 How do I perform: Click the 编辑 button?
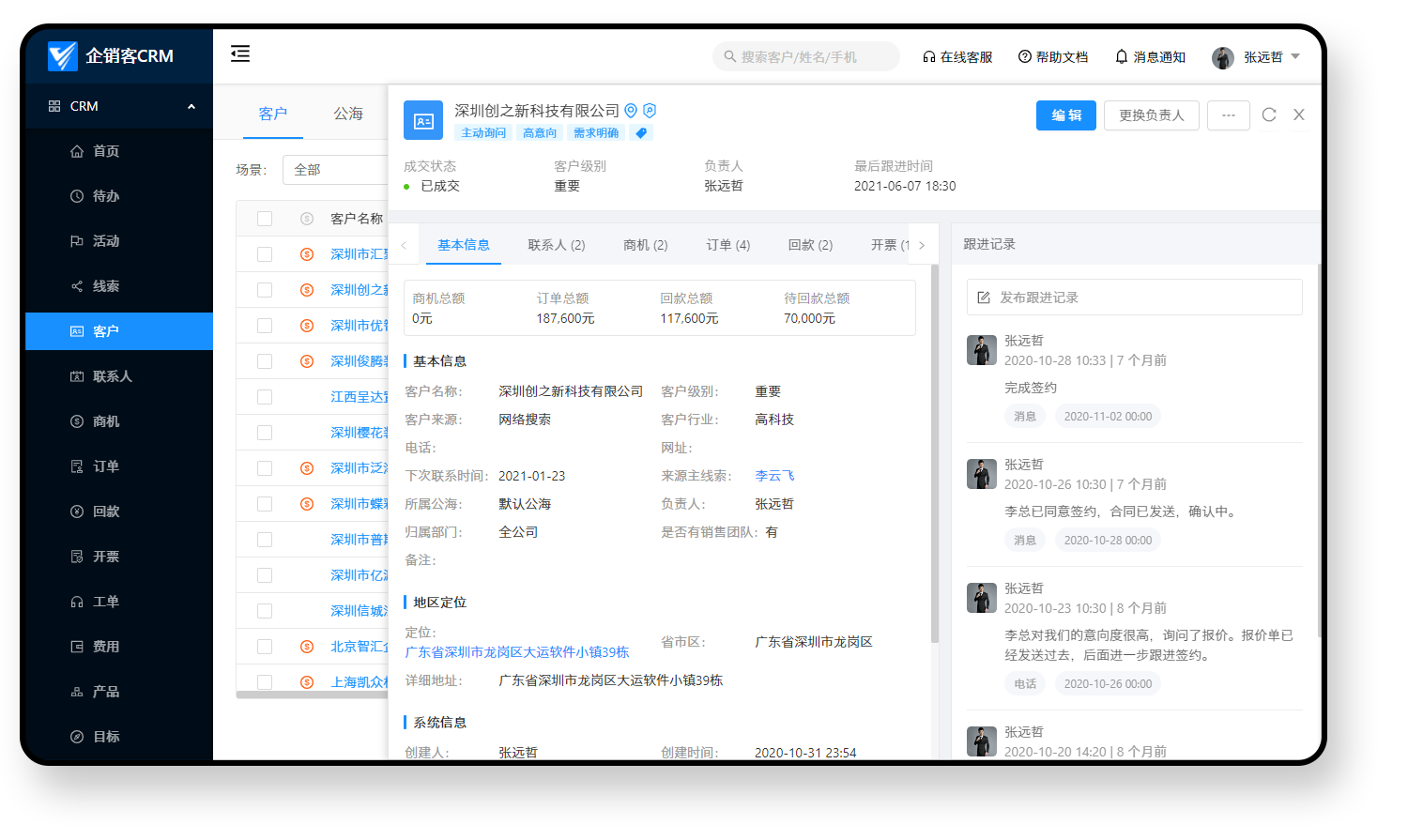pyautogui.click(x=1066, y=115)
